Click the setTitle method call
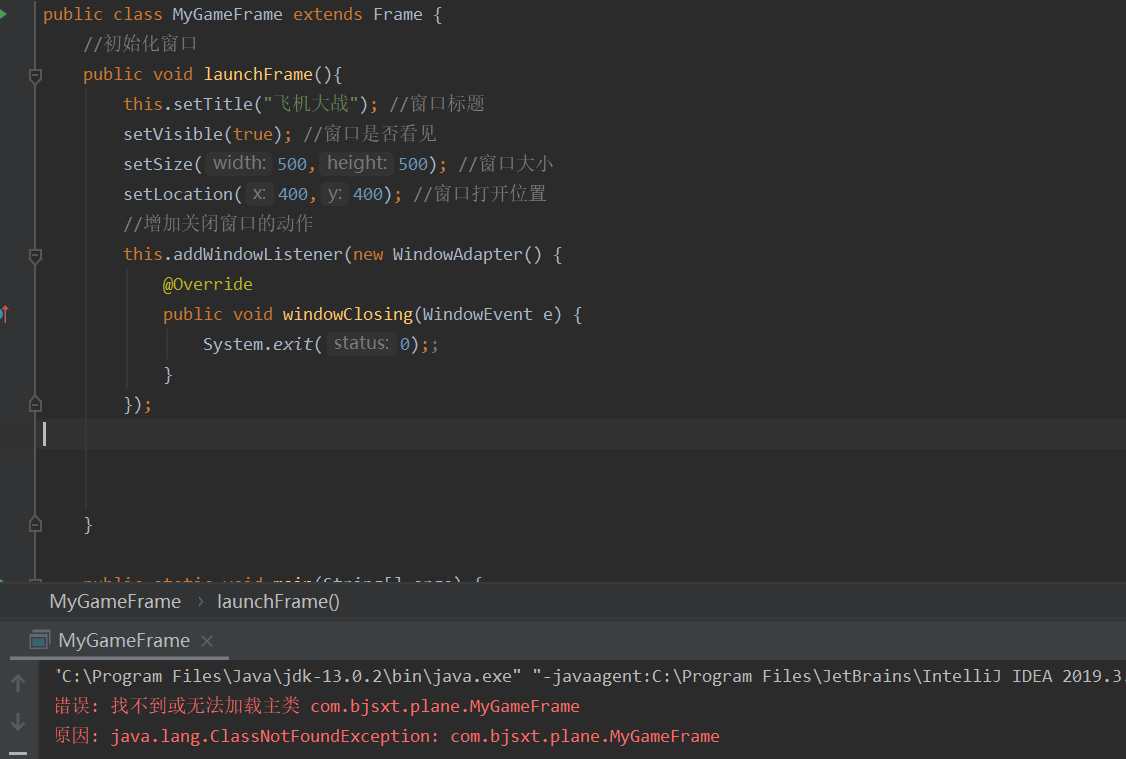 [x=214, y=104]
